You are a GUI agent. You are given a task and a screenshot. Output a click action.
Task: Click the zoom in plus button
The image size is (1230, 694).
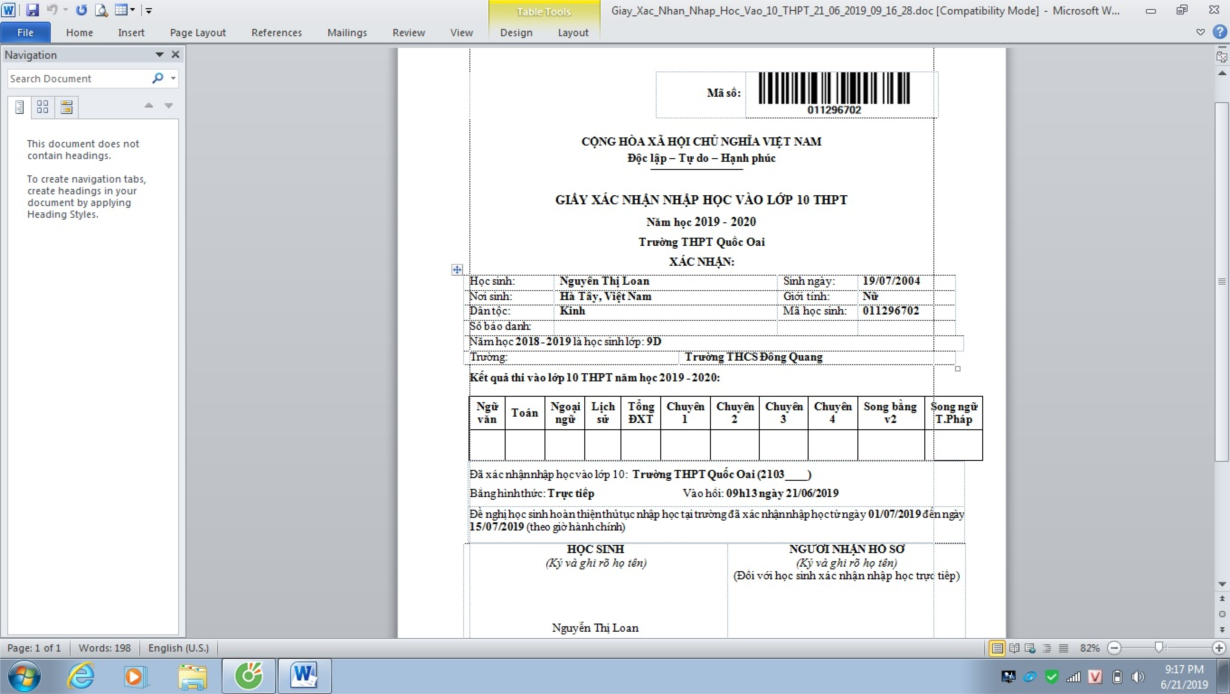point(1218,648)
